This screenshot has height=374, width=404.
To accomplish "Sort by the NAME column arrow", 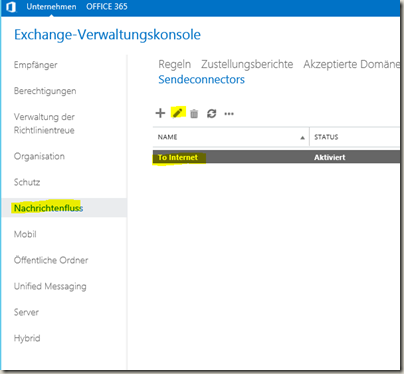I will pyautogui.click(x=302, y=138).
